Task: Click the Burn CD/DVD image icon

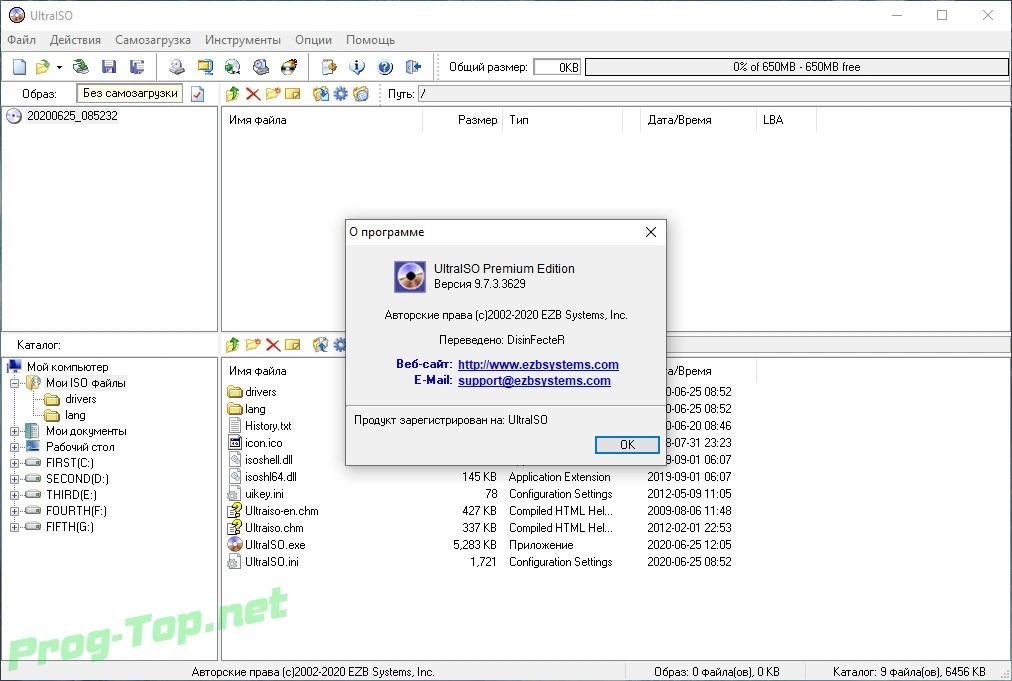Action: click(x=289, y=66)
